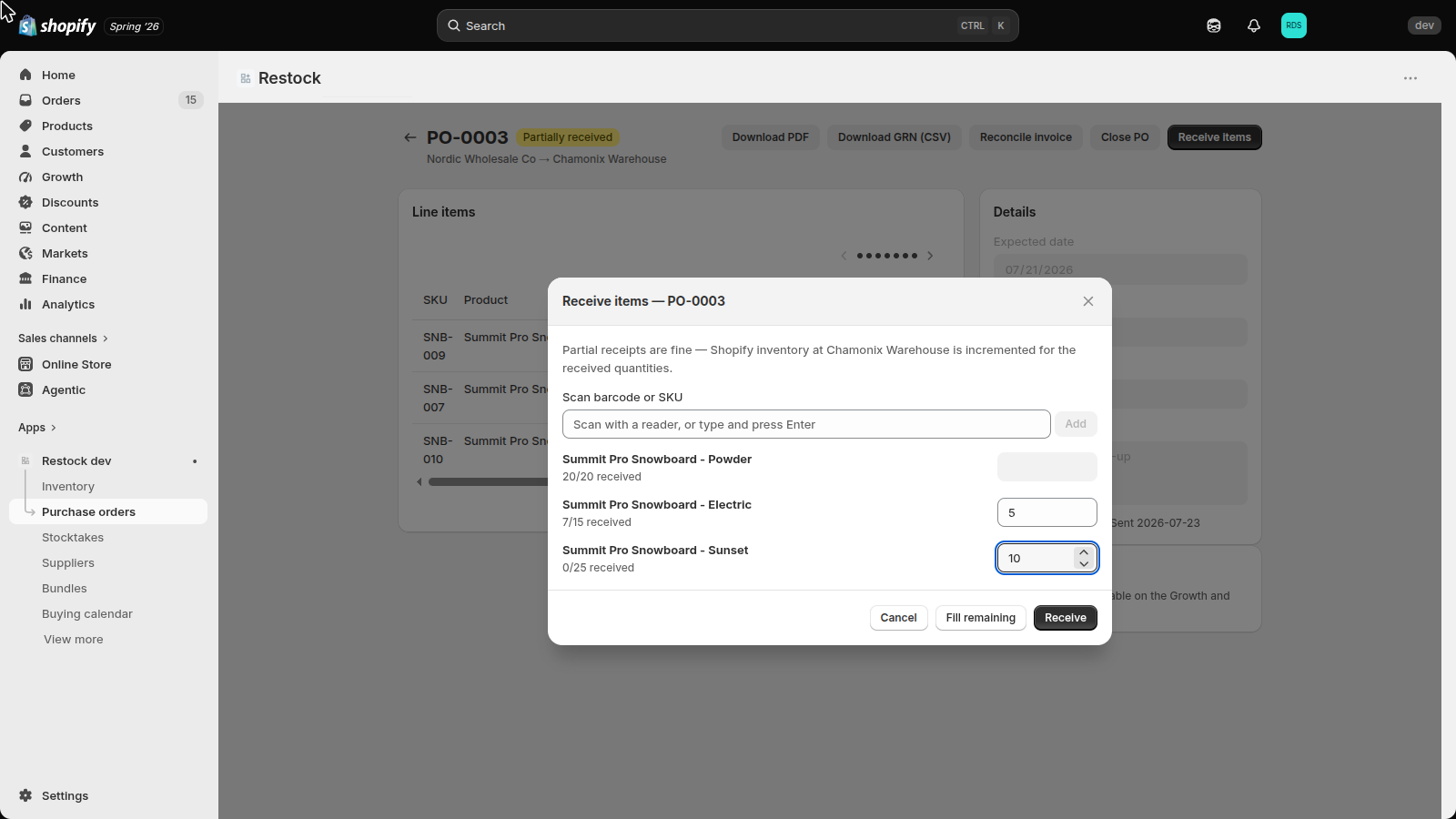Open Suppliers page
This screenshot has width=1456, height=819.
(x=108, y=562)
